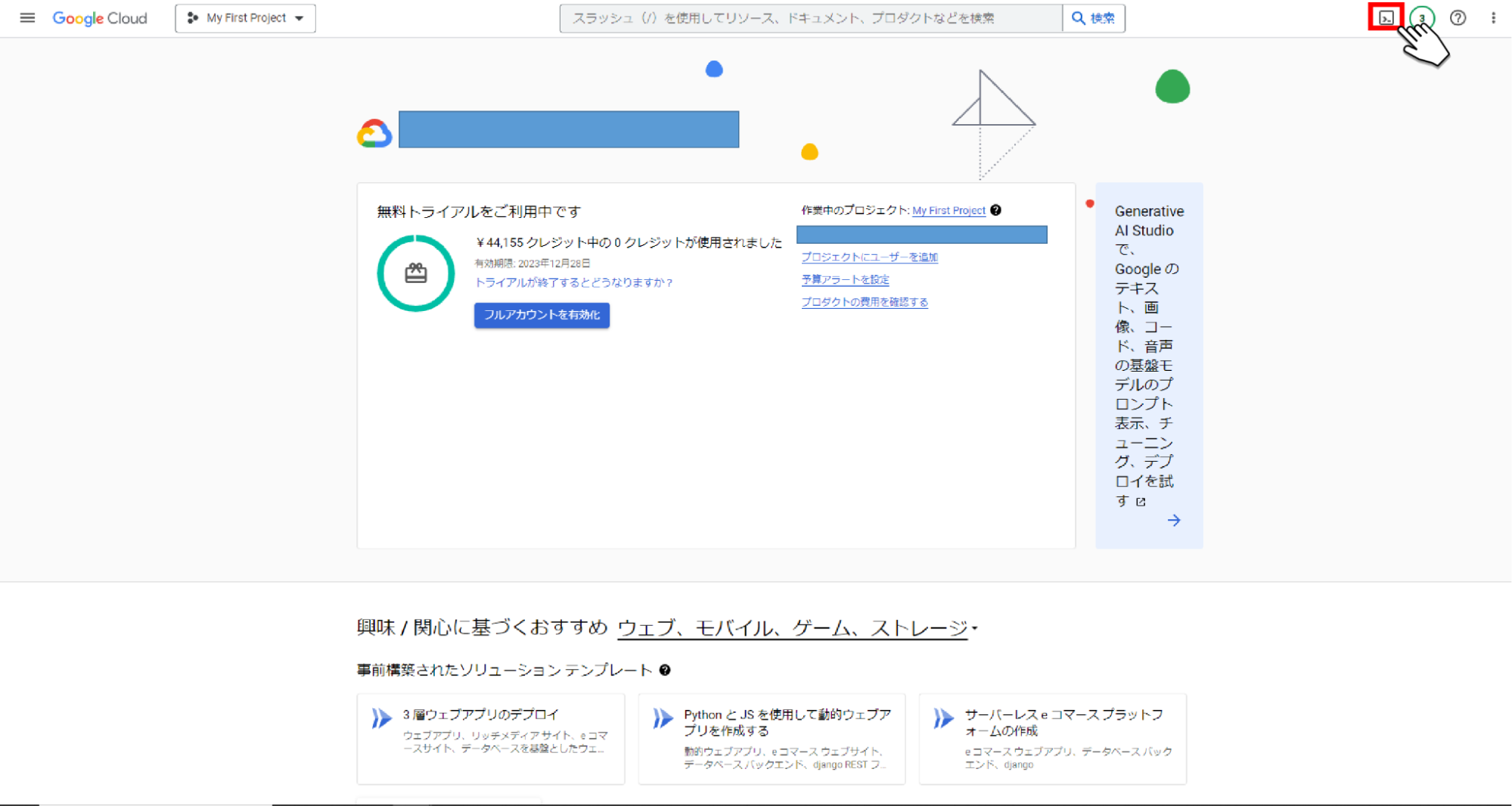Screen dimensions: 1512x806
Task: Focus the resource search input field
Action: (811, 18)
